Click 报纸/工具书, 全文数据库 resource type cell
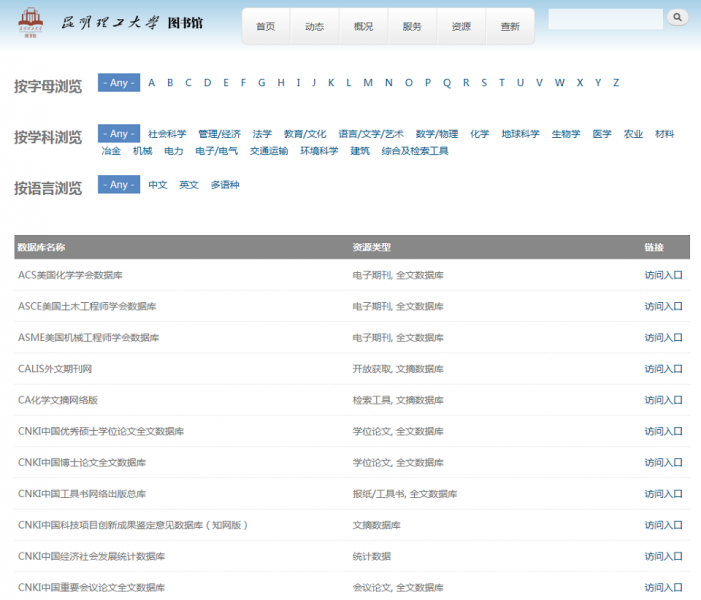The height and width of the screenshot is (600, 701). coord(405,494)
